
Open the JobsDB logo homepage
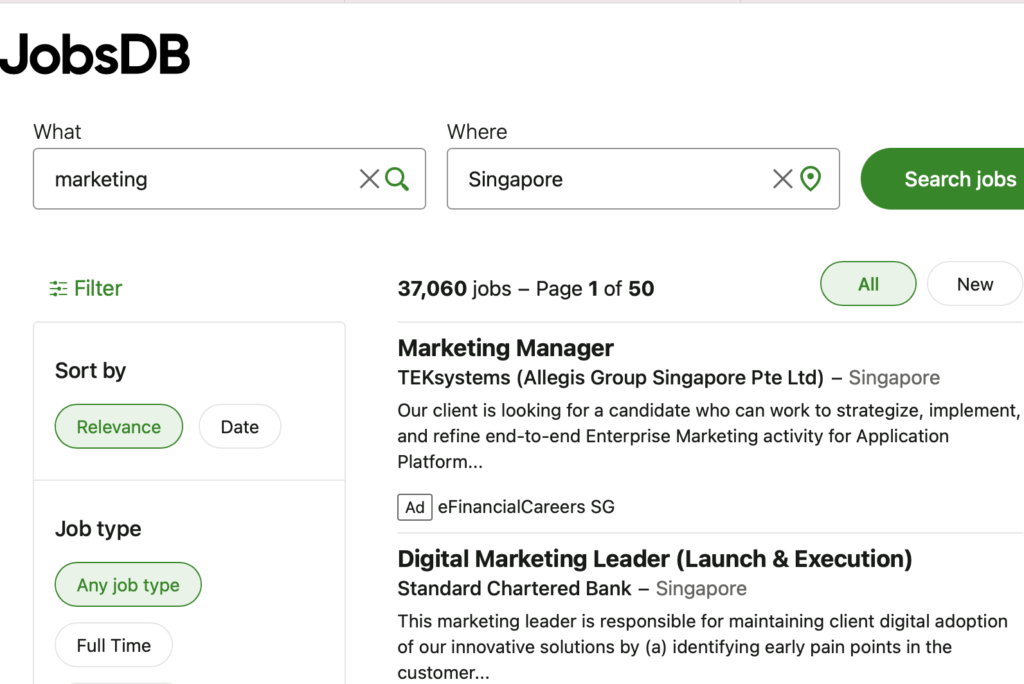(x=95, y=54)
